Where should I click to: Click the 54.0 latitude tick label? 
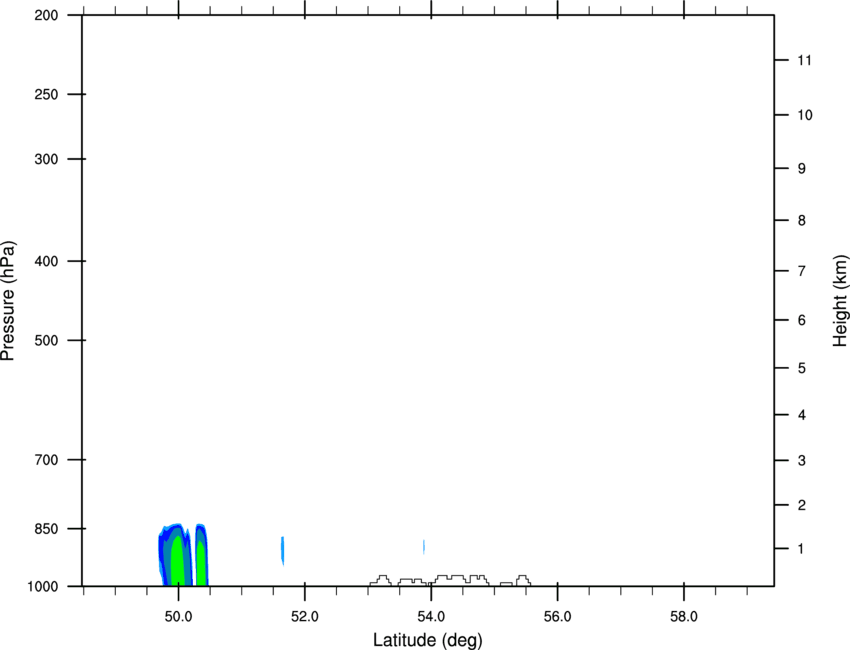click(x=431, y=616)
